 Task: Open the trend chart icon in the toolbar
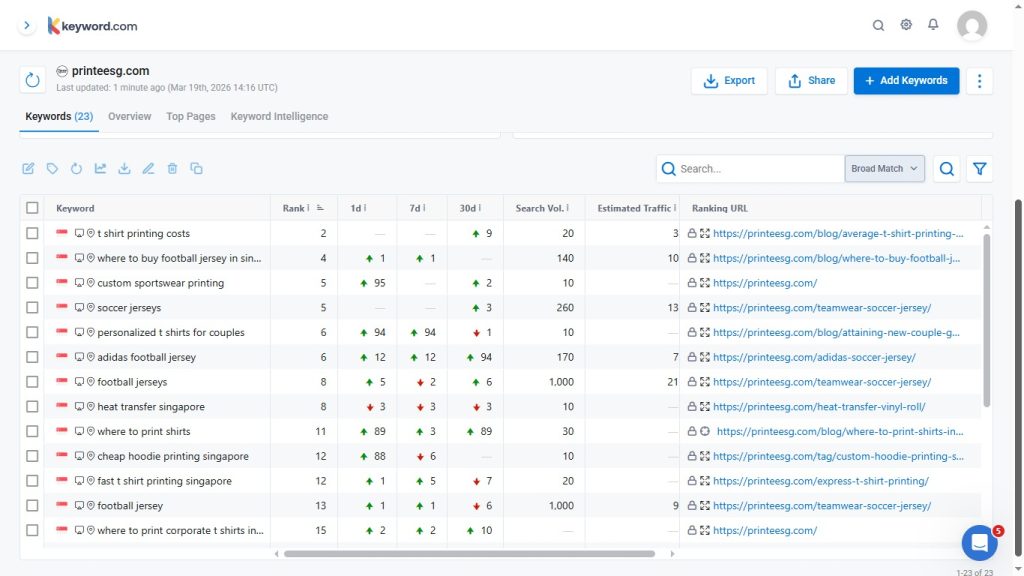pos(100,168)
